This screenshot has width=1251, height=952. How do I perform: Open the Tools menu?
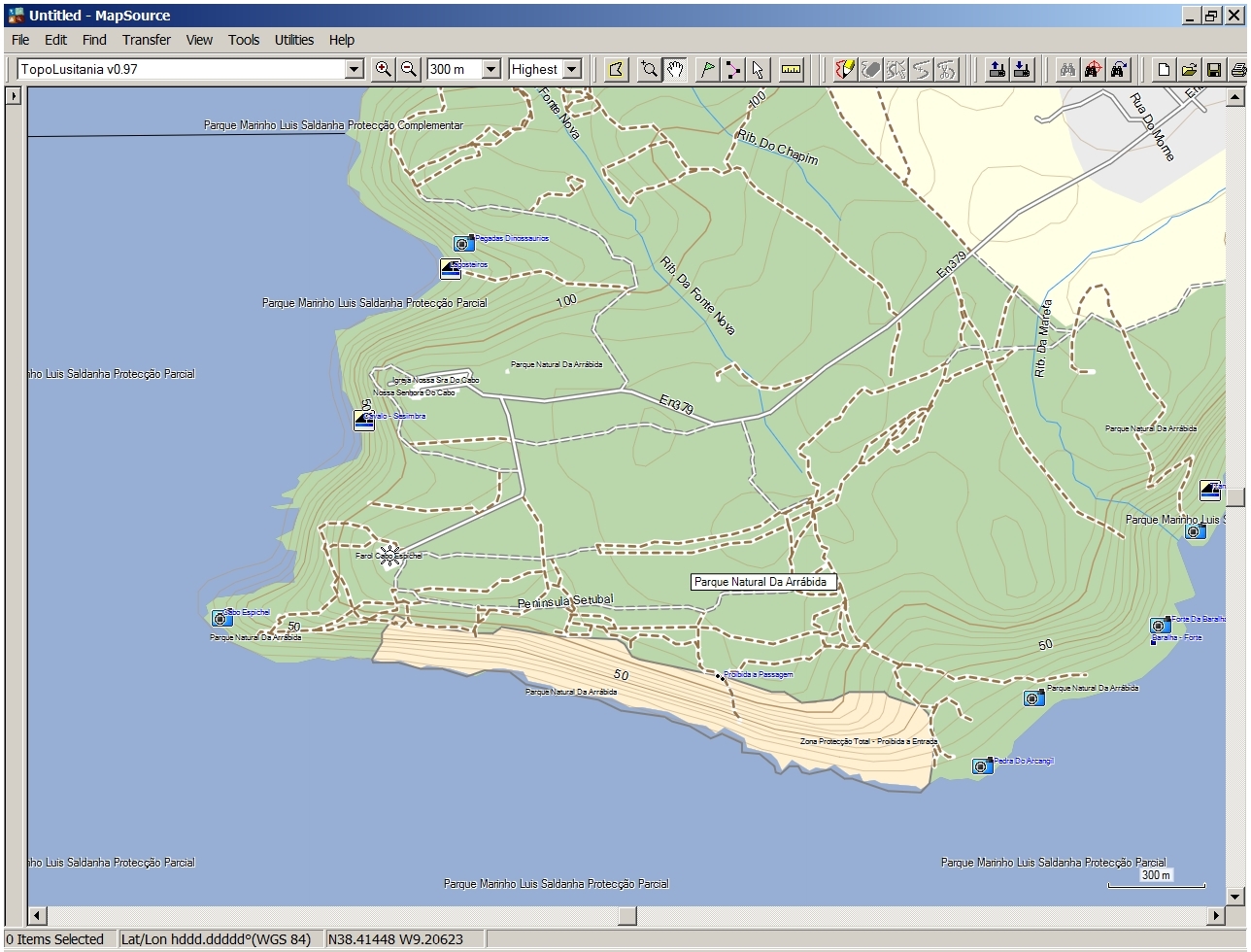click(244, 40)
